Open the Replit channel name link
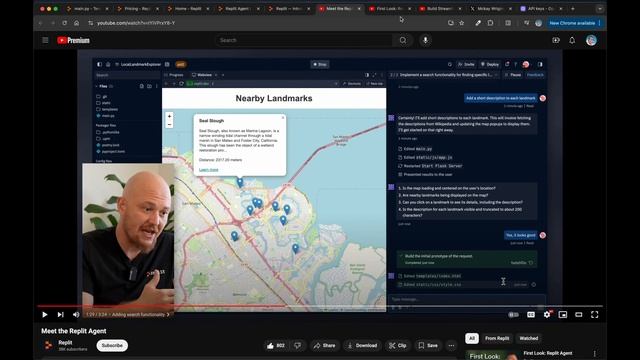The height and width of the screenshot is (360, 640). [65, 342]
